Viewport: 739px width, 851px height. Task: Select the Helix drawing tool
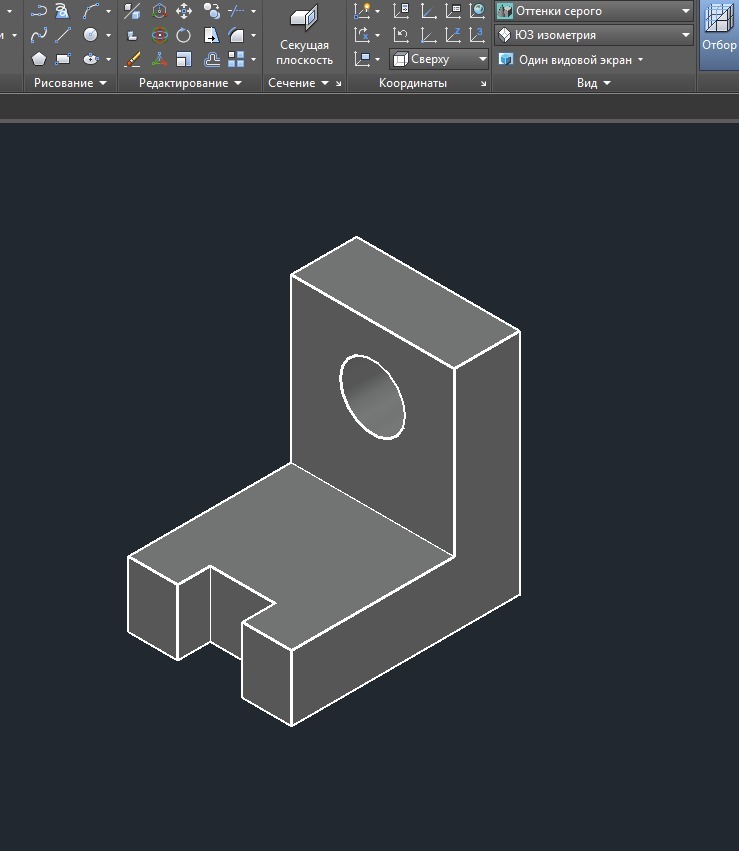tap(62, 11)
